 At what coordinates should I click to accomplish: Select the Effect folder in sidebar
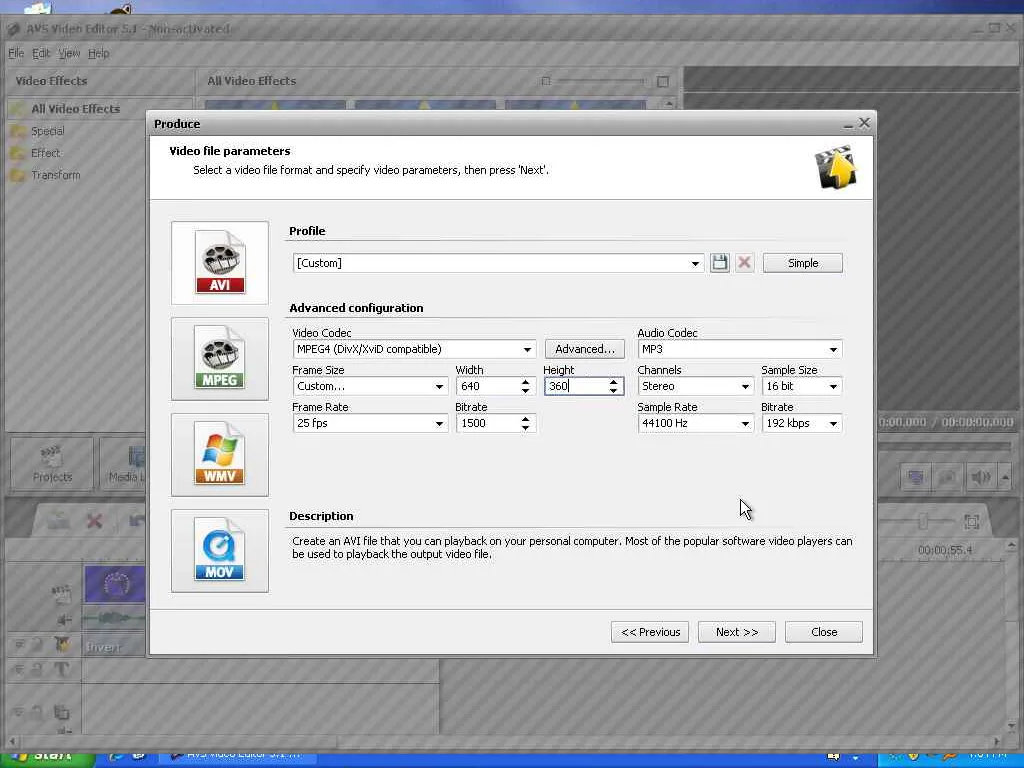click(x=46, y=153)
